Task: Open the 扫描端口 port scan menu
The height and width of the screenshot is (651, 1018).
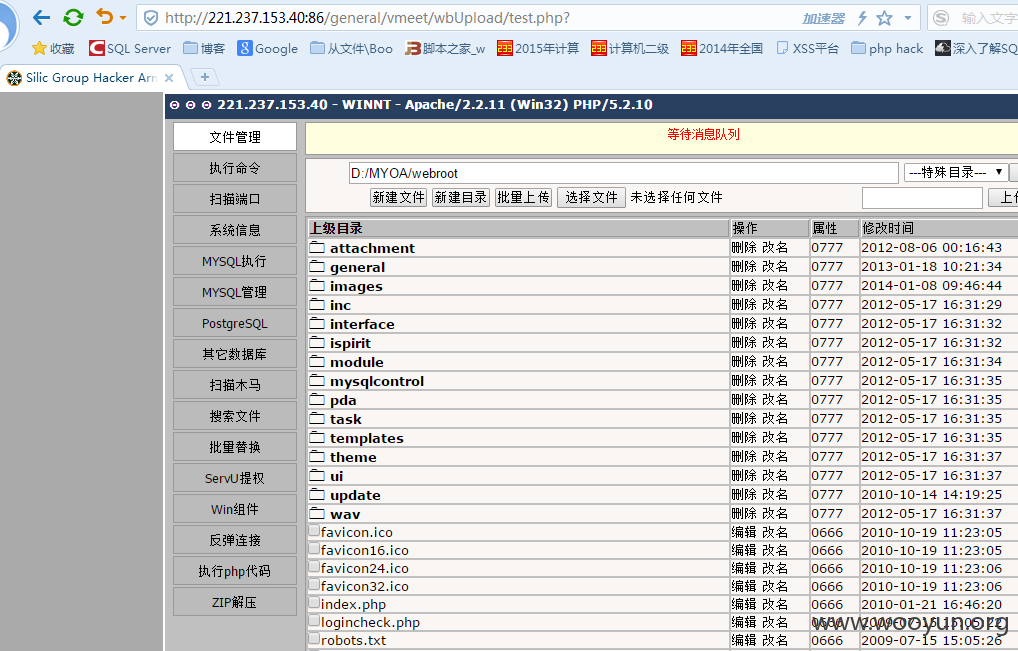Action: coord(235,199)
